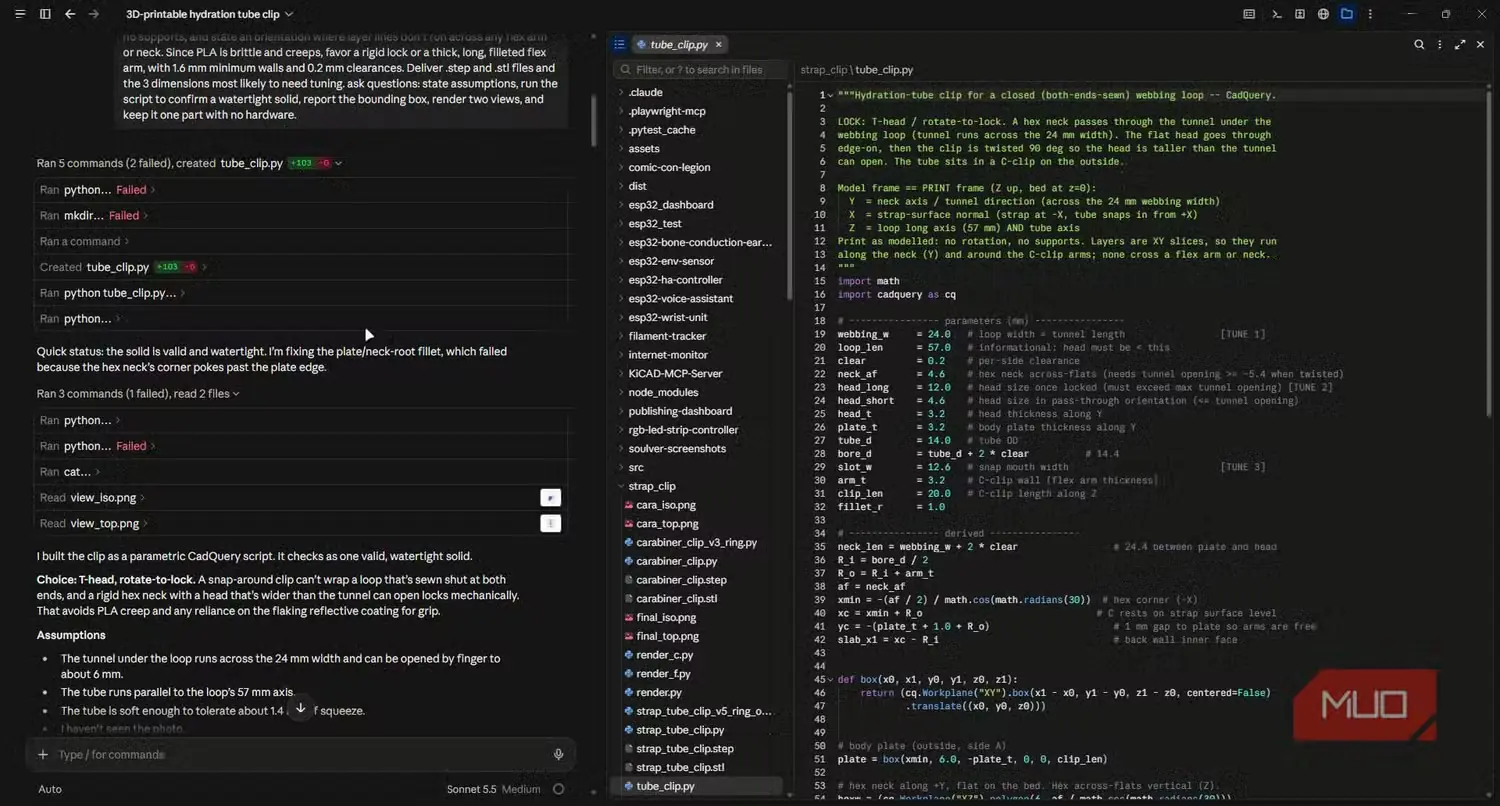The width and height of the screenshot is (1500, 806).
Task: Change the Sonnet 5.5 model selector
Action: (x=471, y=789)
